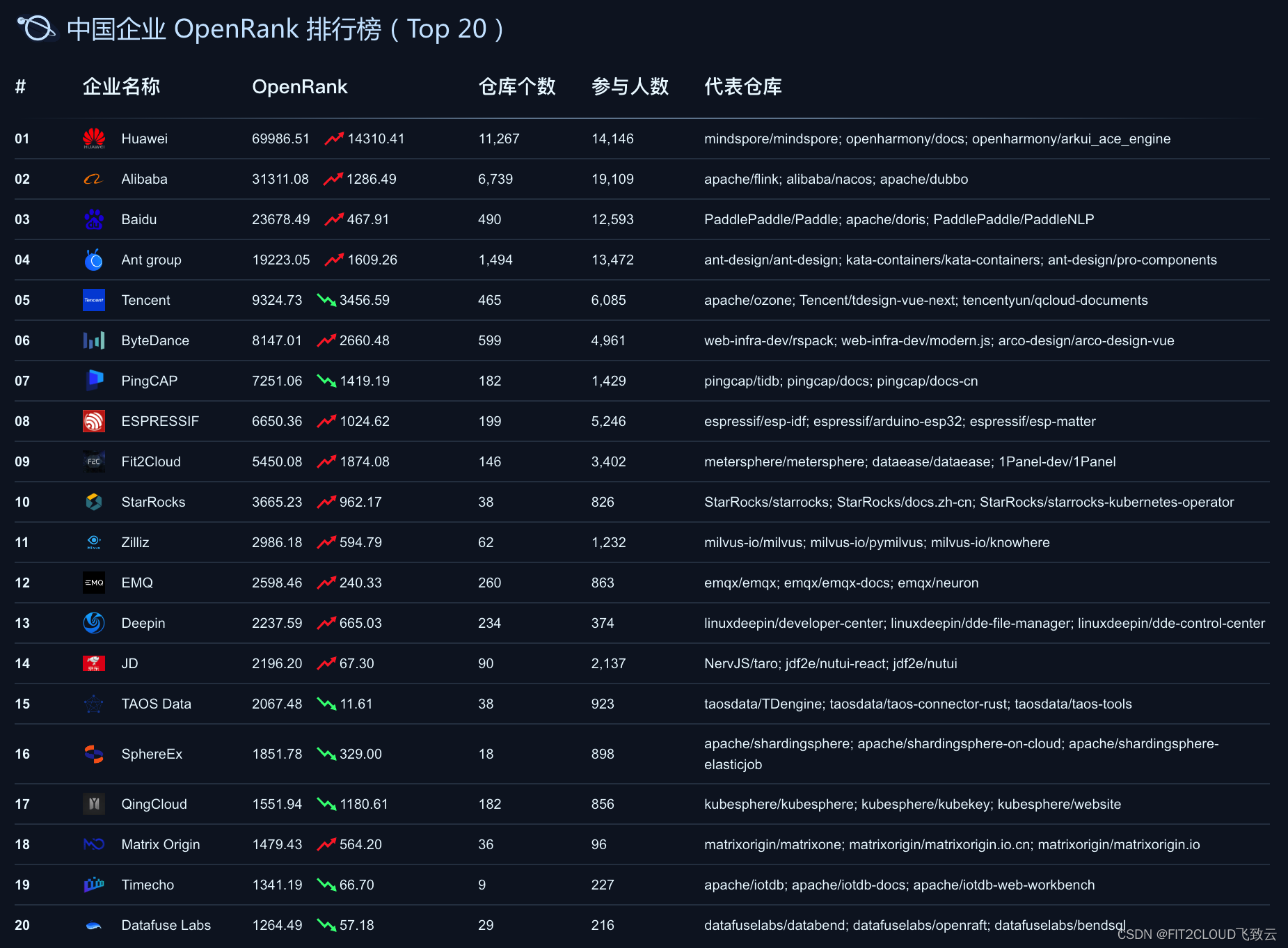This screenshot has height=948, width=1288.
Task: Click PingCAP's green downward trend arrow
Action: [326, 381]
